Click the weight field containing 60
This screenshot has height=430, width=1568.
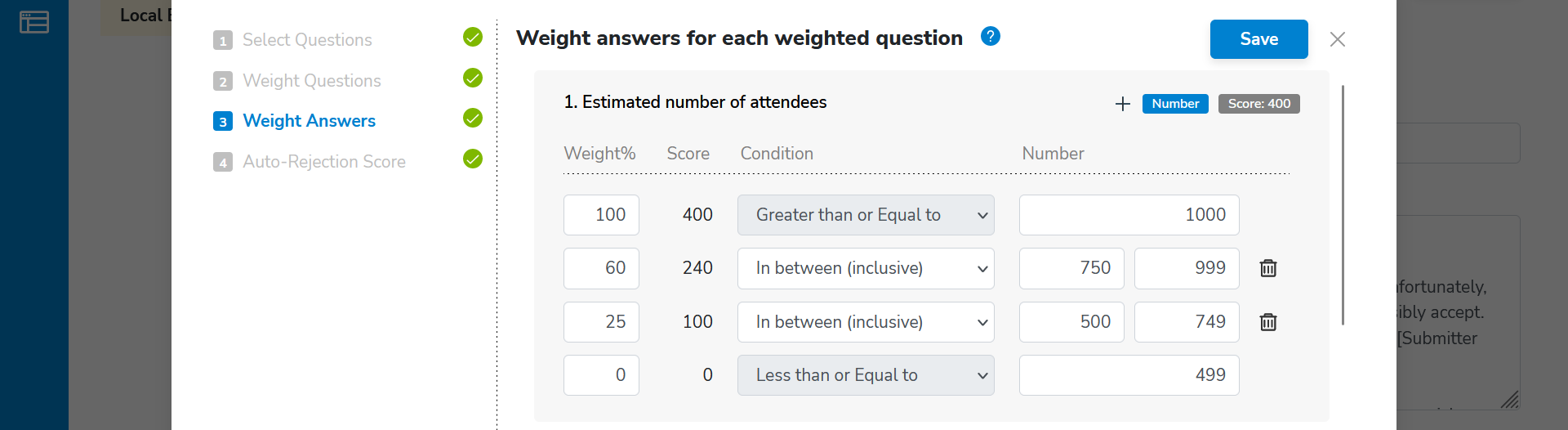[601, 268]
